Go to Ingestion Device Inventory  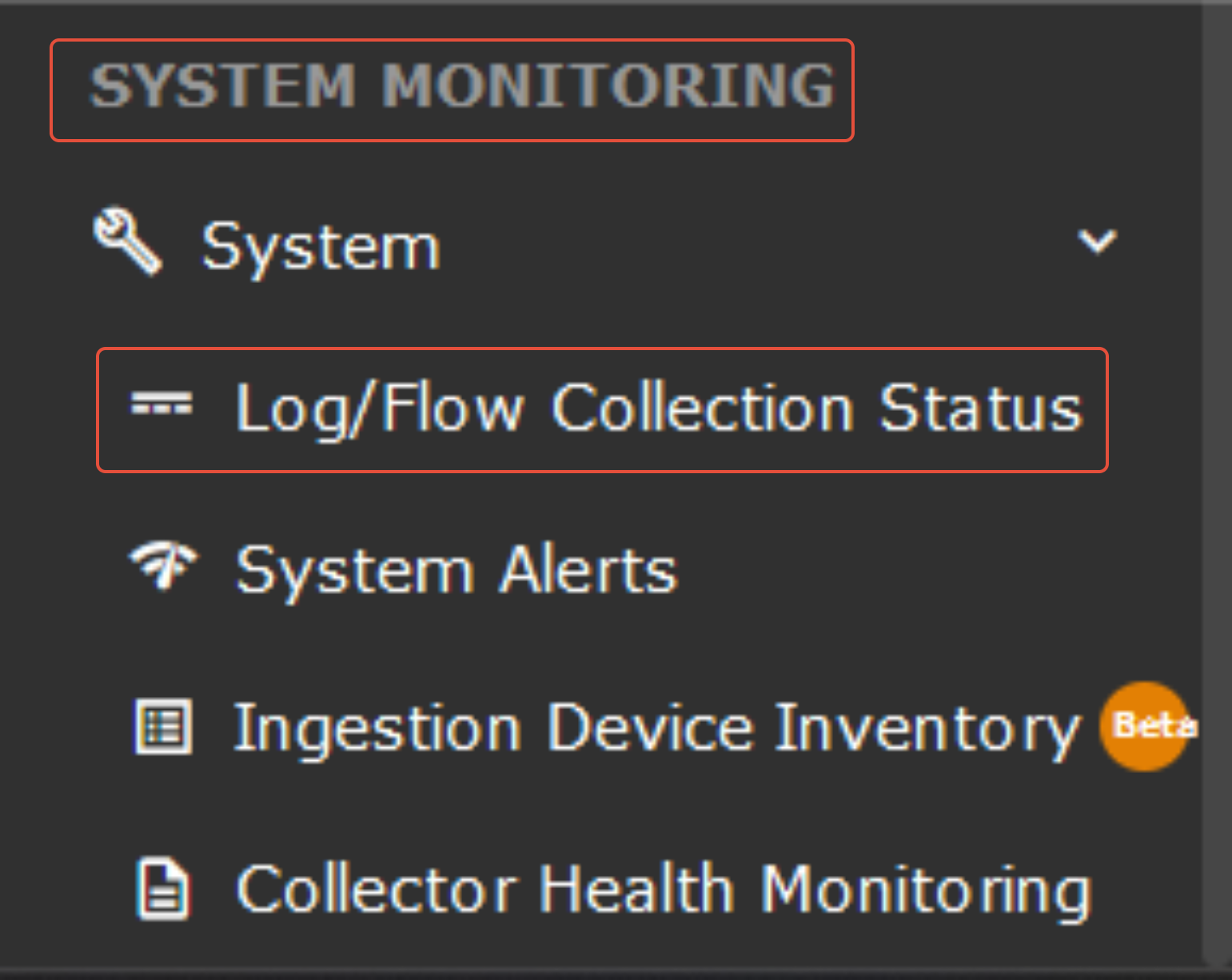pos(656,728)
